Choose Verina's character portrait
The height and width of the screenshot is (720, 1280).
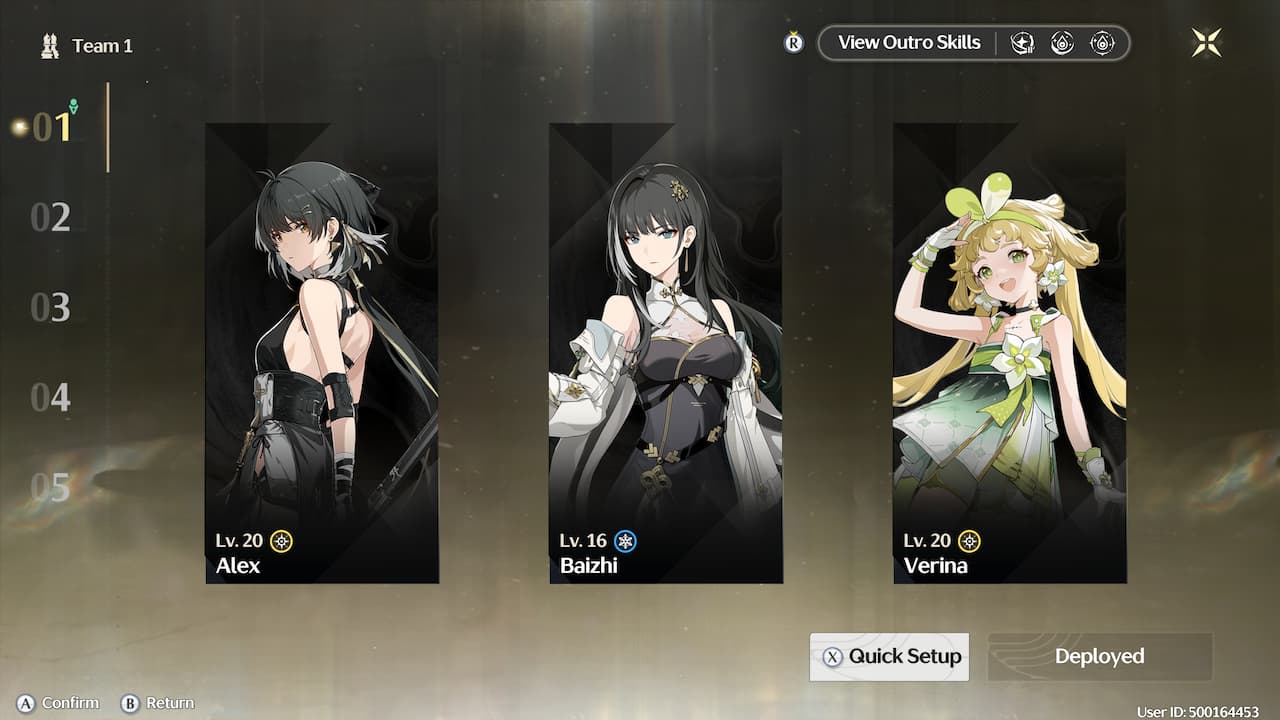coord(1010,353)
